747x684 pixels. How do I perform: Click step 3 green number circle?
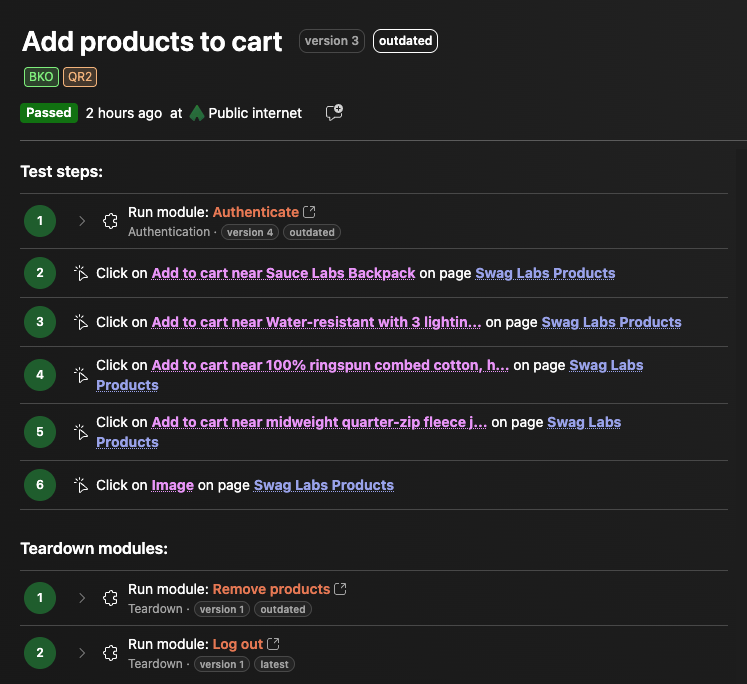40,322
